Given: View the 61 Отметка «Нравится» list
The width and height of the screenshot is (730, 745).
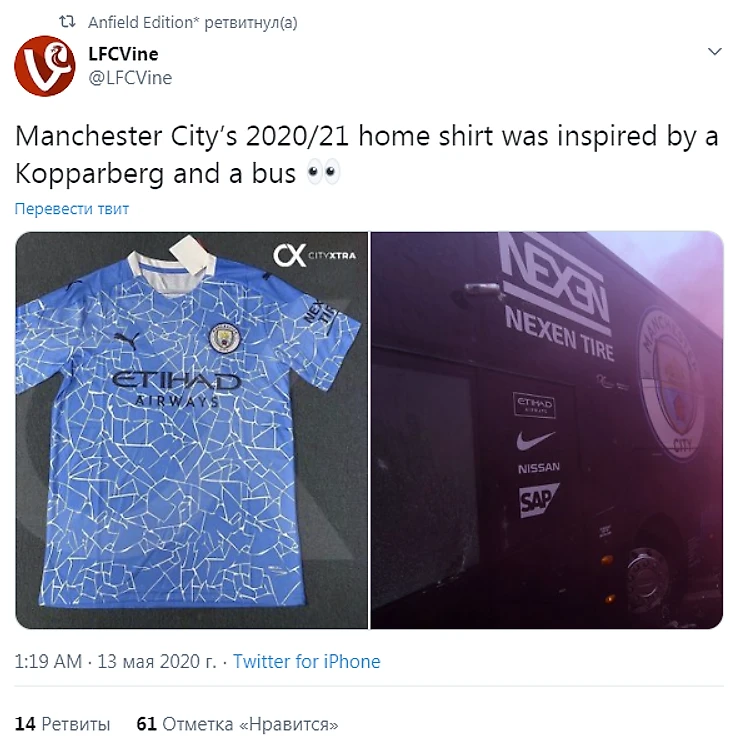Looking at the screenshot, I should [237, 724].
